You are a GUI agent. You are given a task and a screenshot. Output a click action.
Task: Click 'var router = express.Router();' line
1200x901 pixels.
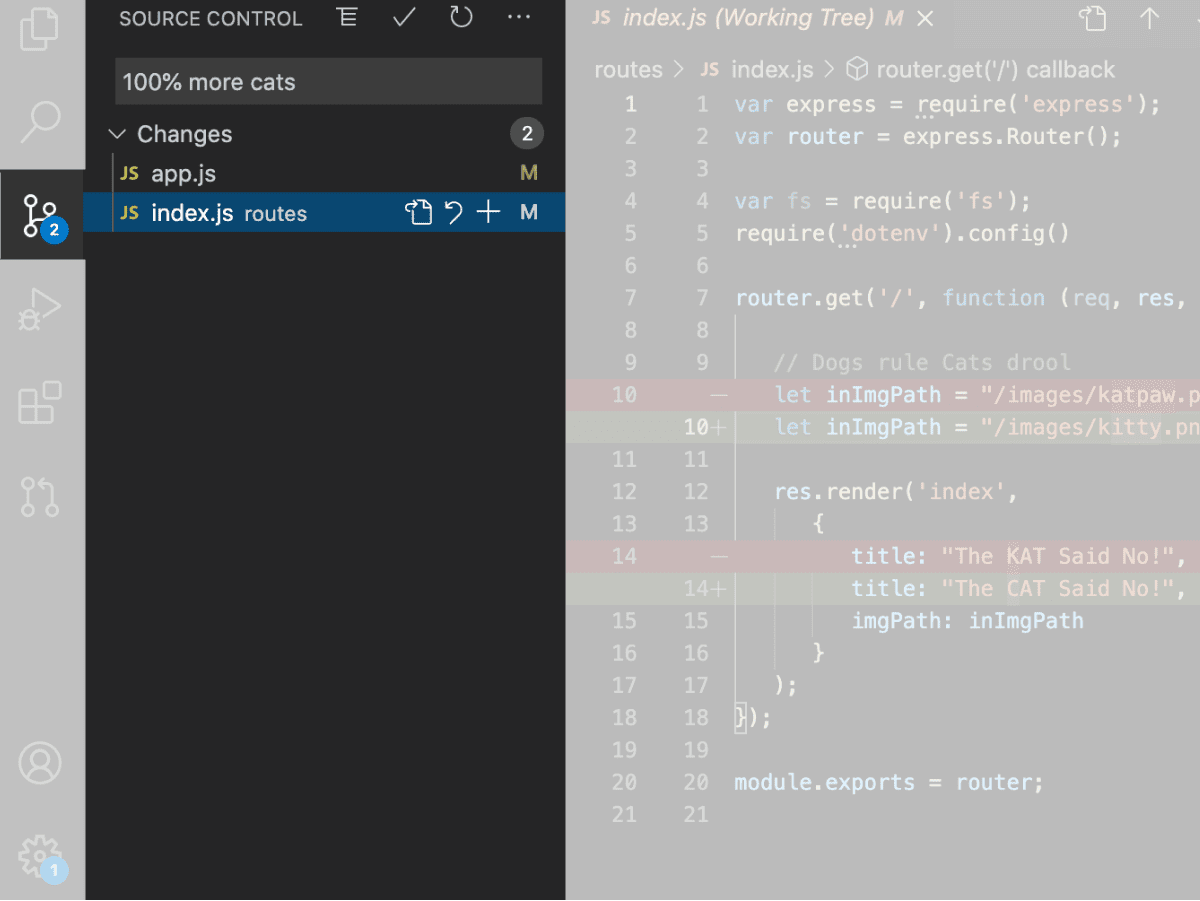928,137
